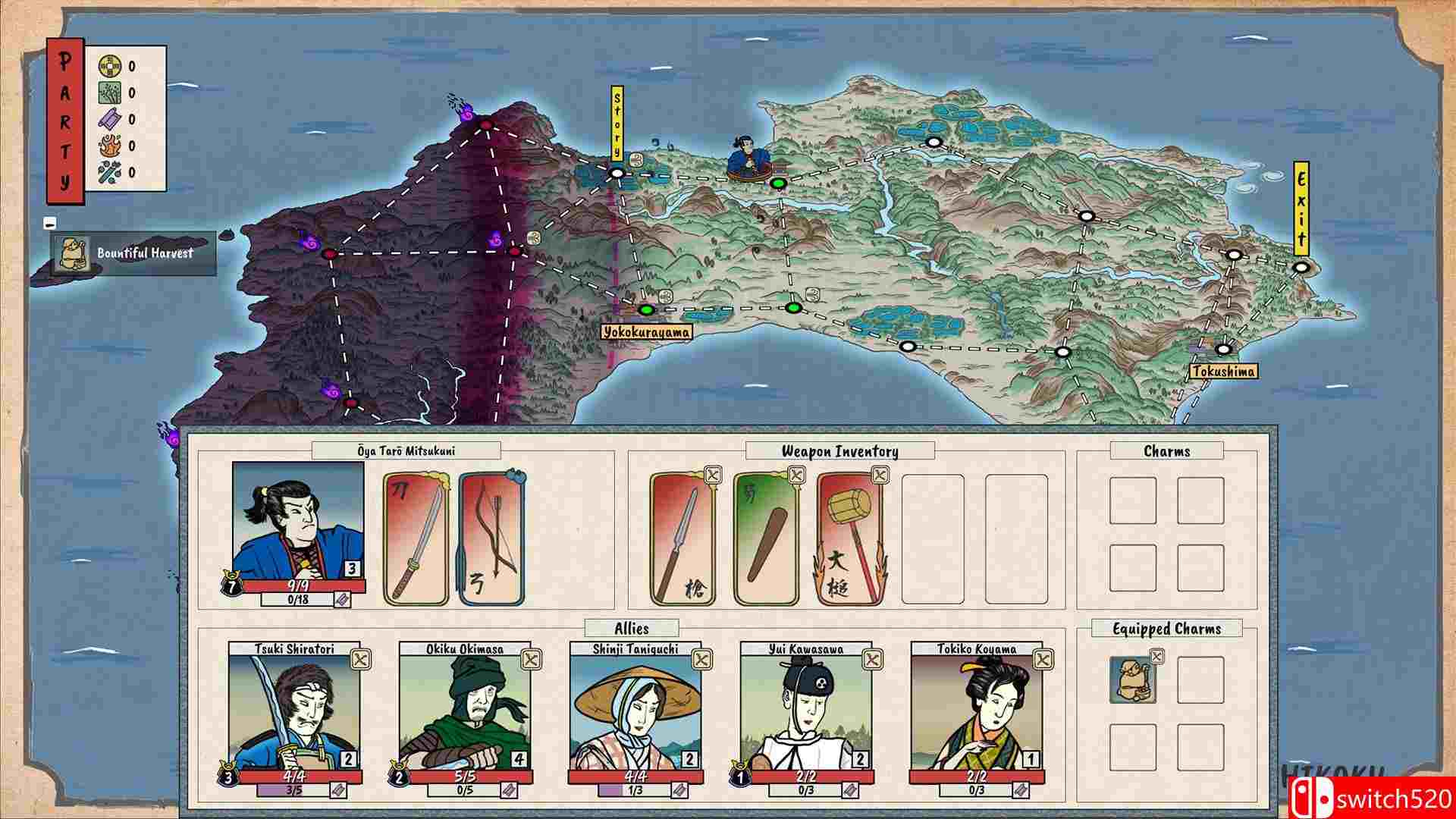The height and width of the screenshot is (819, 1456).
Task: Remove the spear from inventory with X
Action: click(712, 475)
